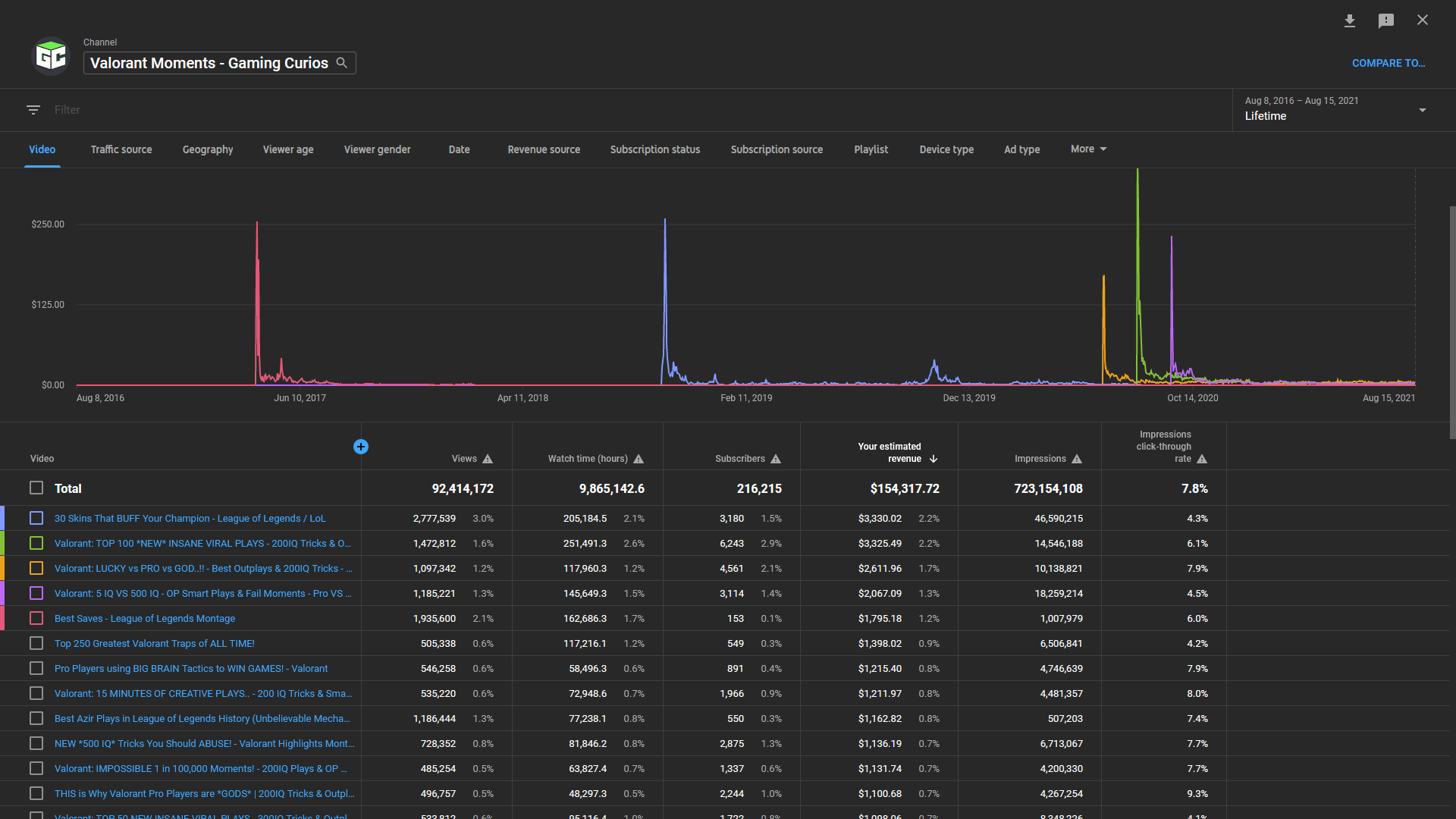The image size is (1456, 819).
Task: Click the download report icon
Action: (1350, 20)
